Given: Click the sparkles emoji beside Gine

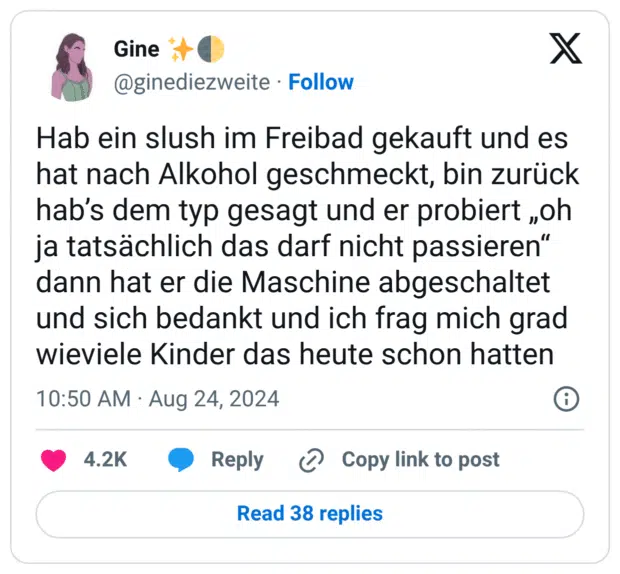Looking at the screenshot, I should coord(181,49).
